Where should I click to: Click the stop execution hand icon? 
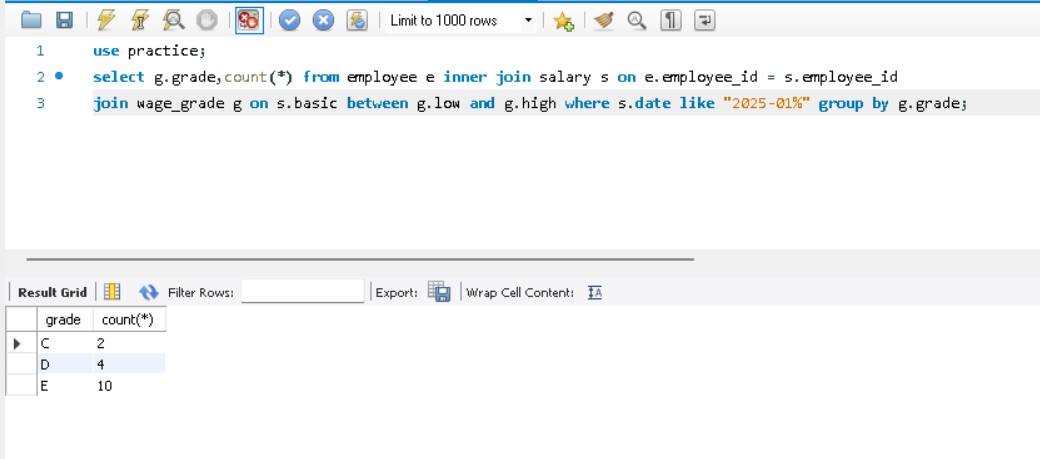click(x=206, y=21)
